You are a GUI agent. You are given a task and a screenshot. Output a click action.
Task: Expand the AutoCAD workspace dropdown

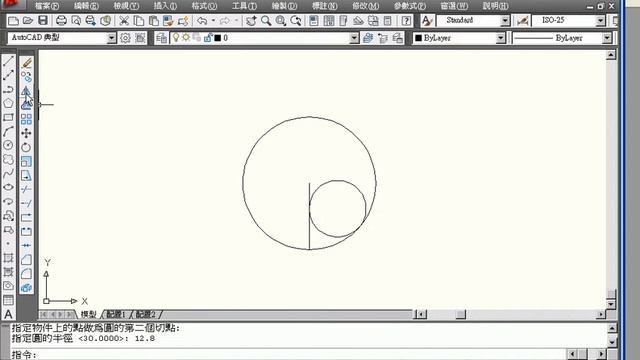111,38
